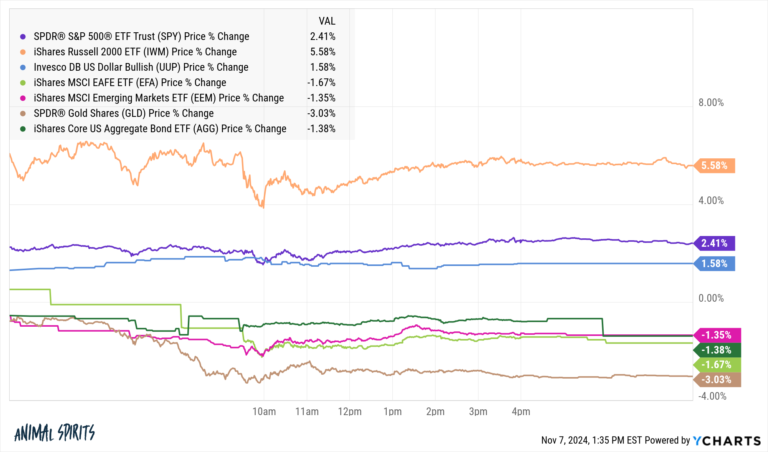Click the light green EFA legend dot
This screenshot has height=452, width=768.
[23, 83]
